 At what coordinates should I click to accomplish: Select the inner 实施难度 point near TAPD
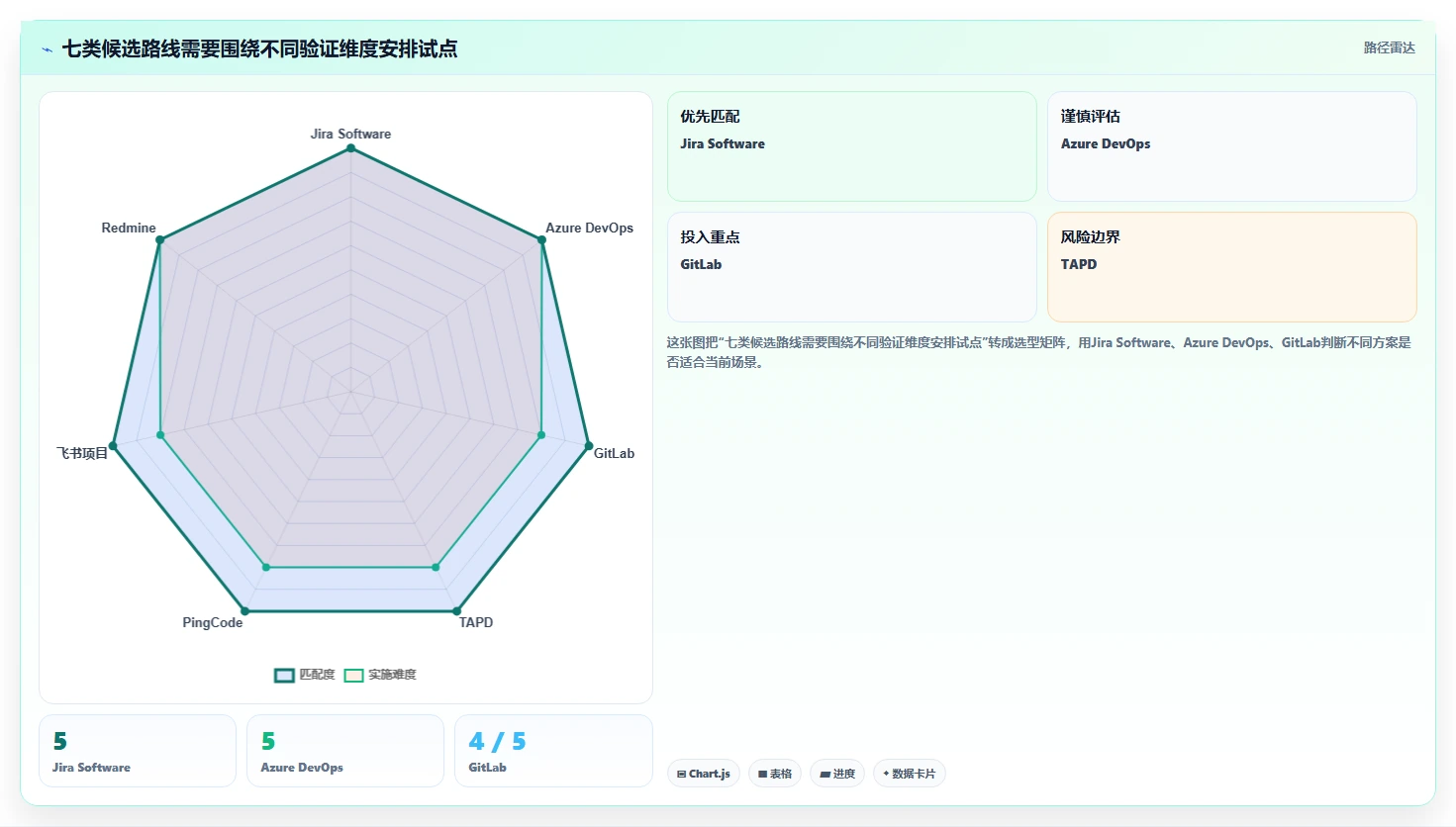point(436,567)
